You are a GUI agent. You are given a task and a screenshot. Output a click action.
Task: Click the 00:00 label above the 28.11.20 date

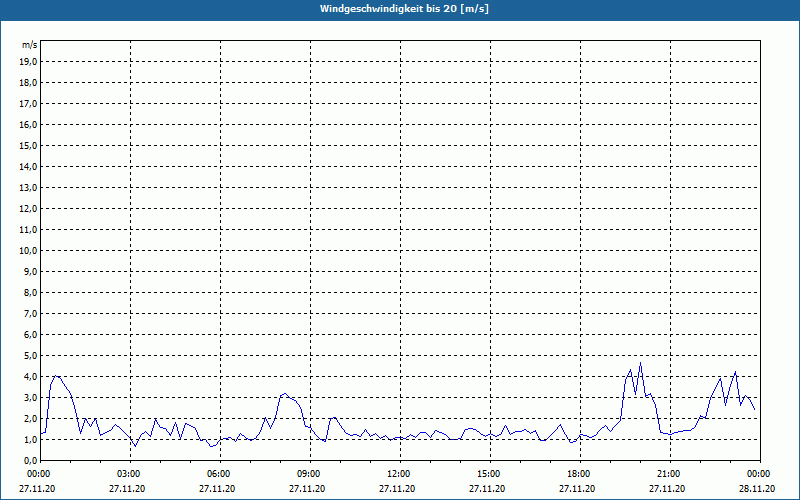[760, 474]
